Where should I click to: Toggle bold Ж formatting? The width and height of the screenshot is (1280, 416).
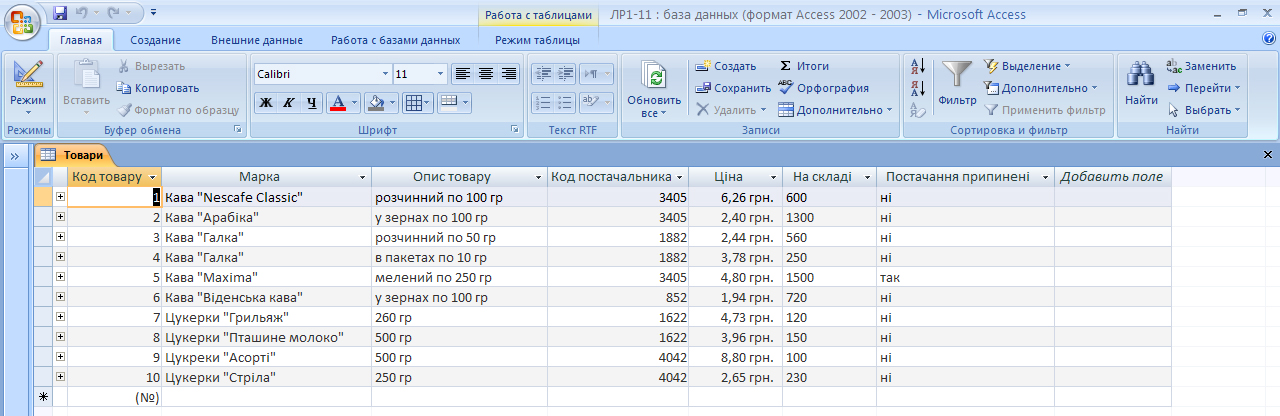265,102
